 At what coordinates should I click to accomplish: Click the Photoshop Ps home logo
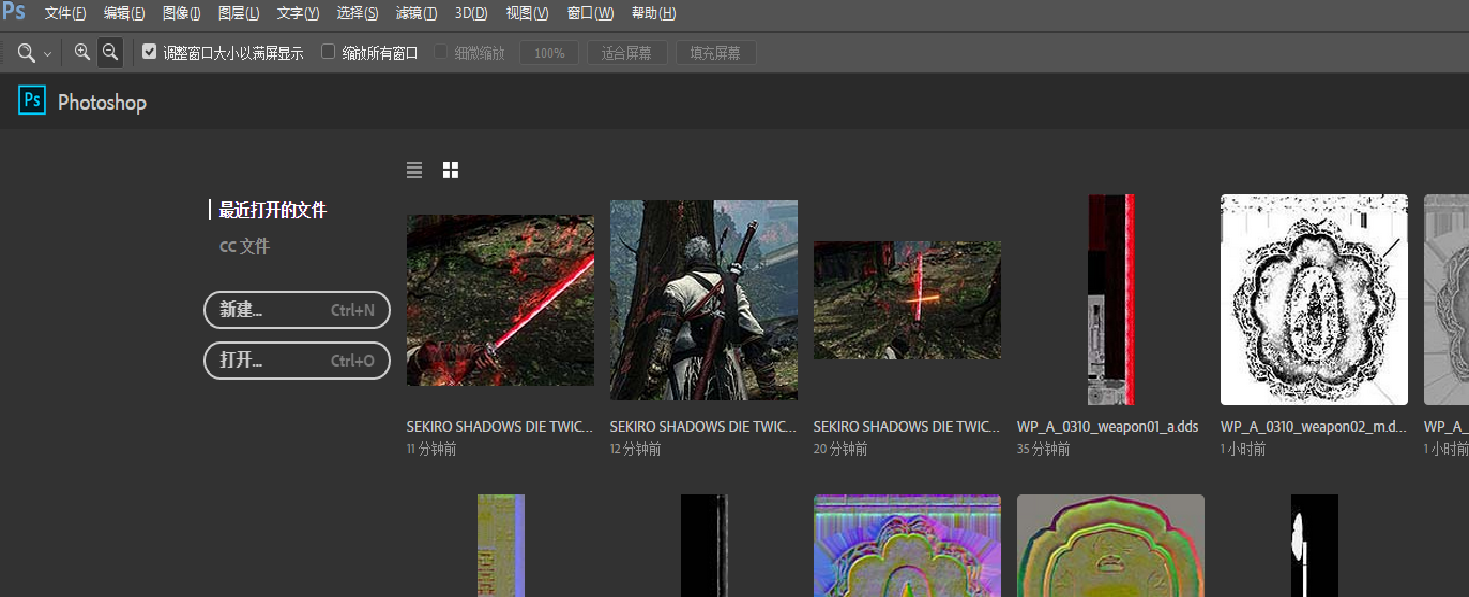tap(32, 102)
